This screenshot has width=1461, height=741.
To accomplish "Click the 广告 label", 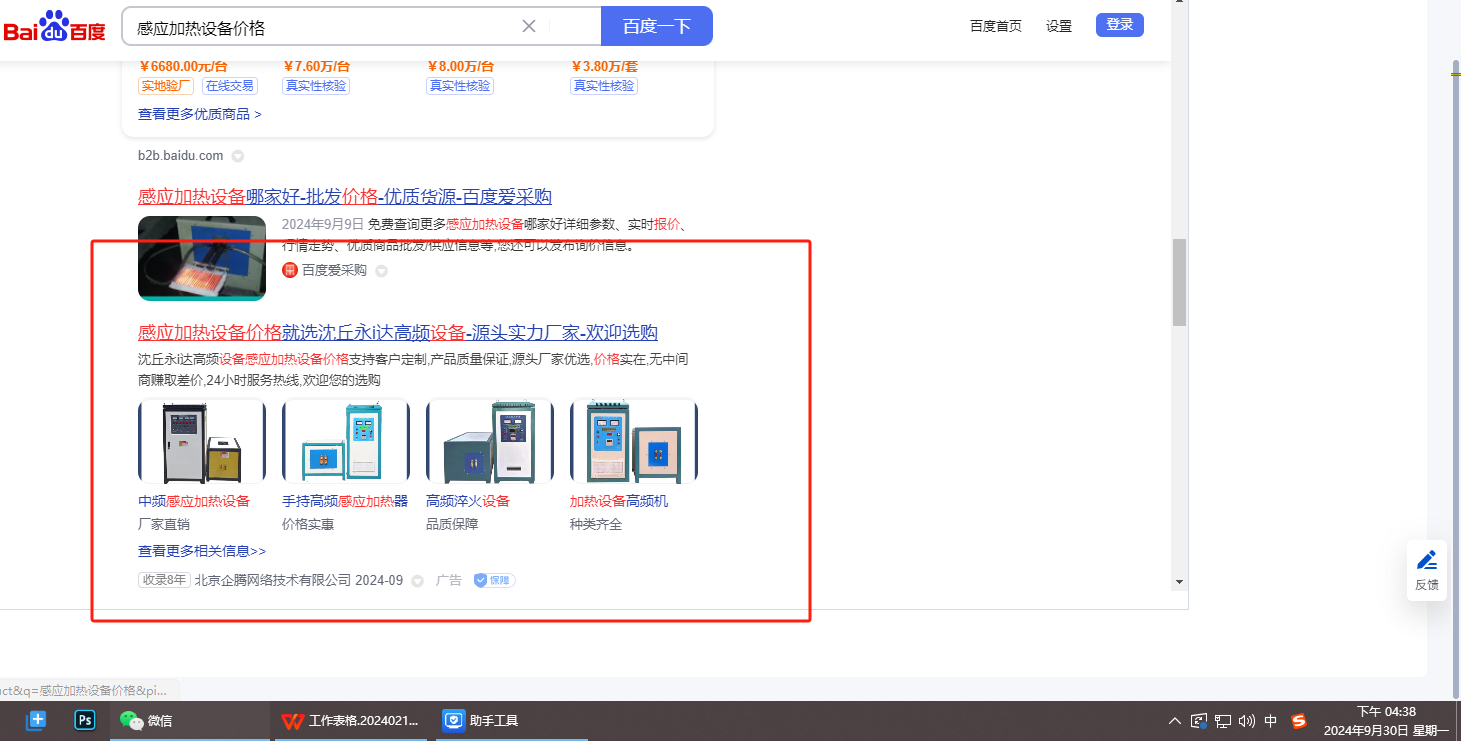I will (449, 580).
